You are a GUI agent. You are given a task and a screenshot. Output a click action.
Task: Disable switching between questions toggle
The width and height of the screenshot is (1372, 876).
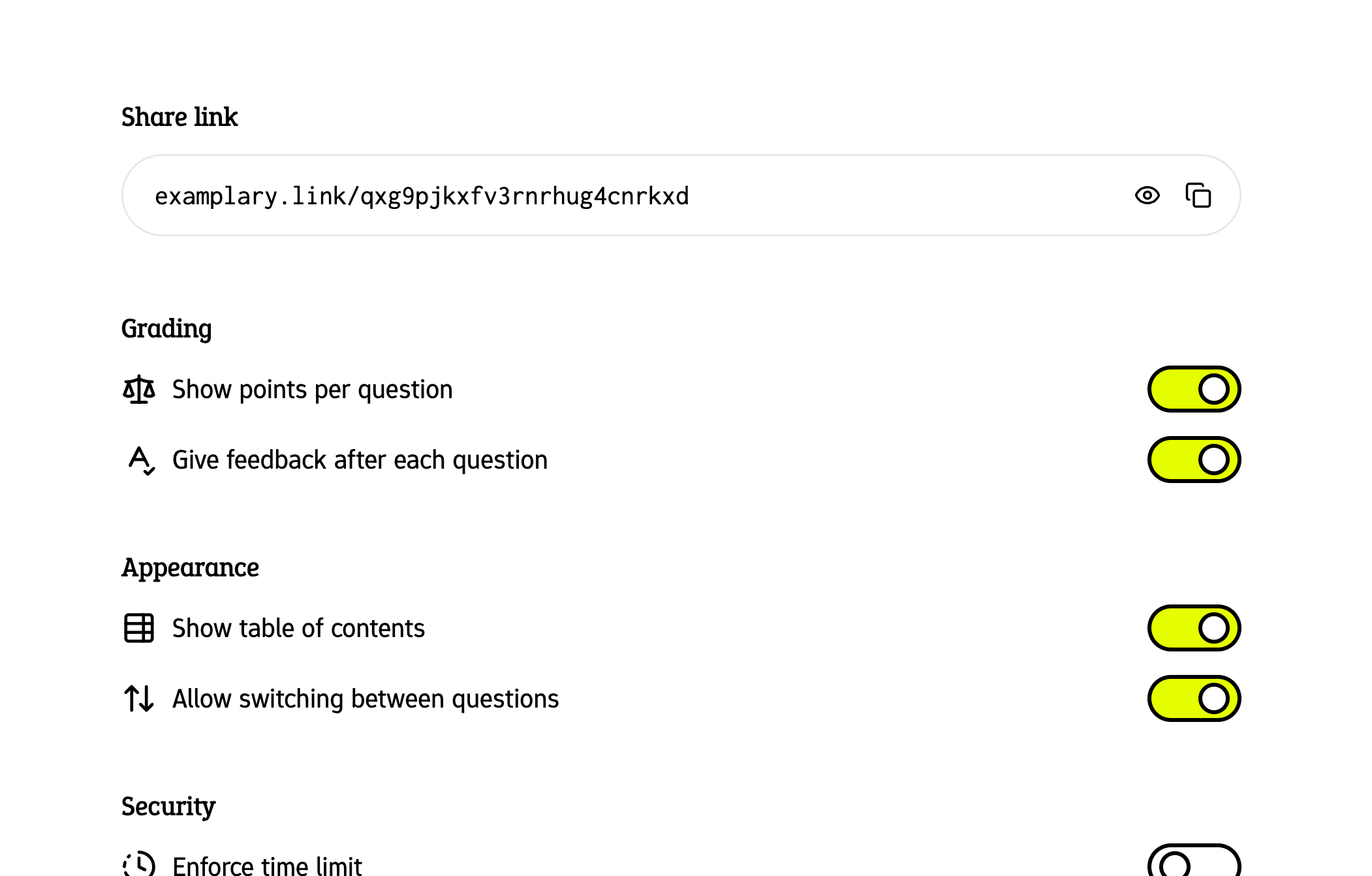pyautogui.click(x=1194, y=698)
